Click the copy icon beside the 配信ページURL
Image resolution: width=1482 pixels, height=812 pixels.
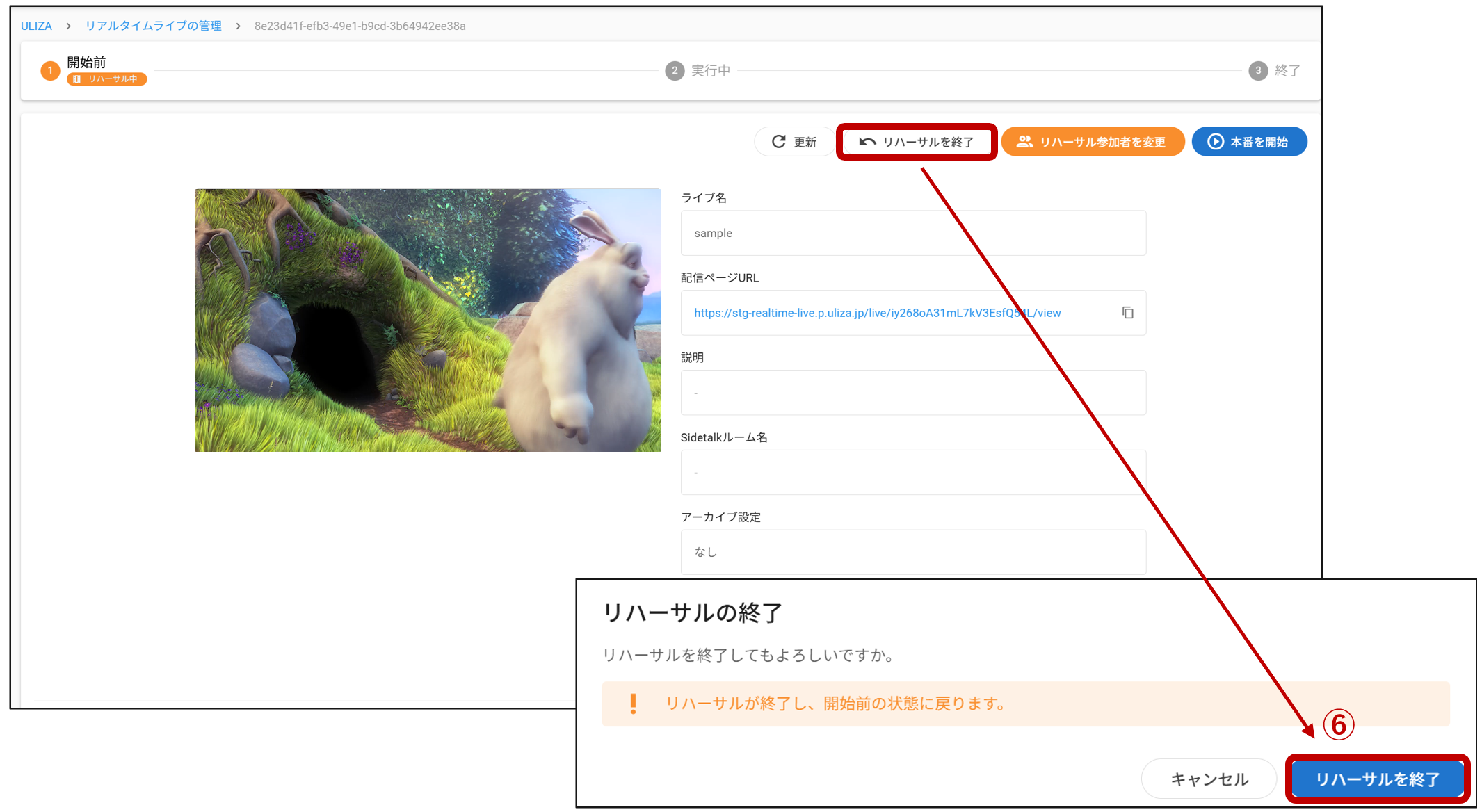click(x=1127, y=313)
